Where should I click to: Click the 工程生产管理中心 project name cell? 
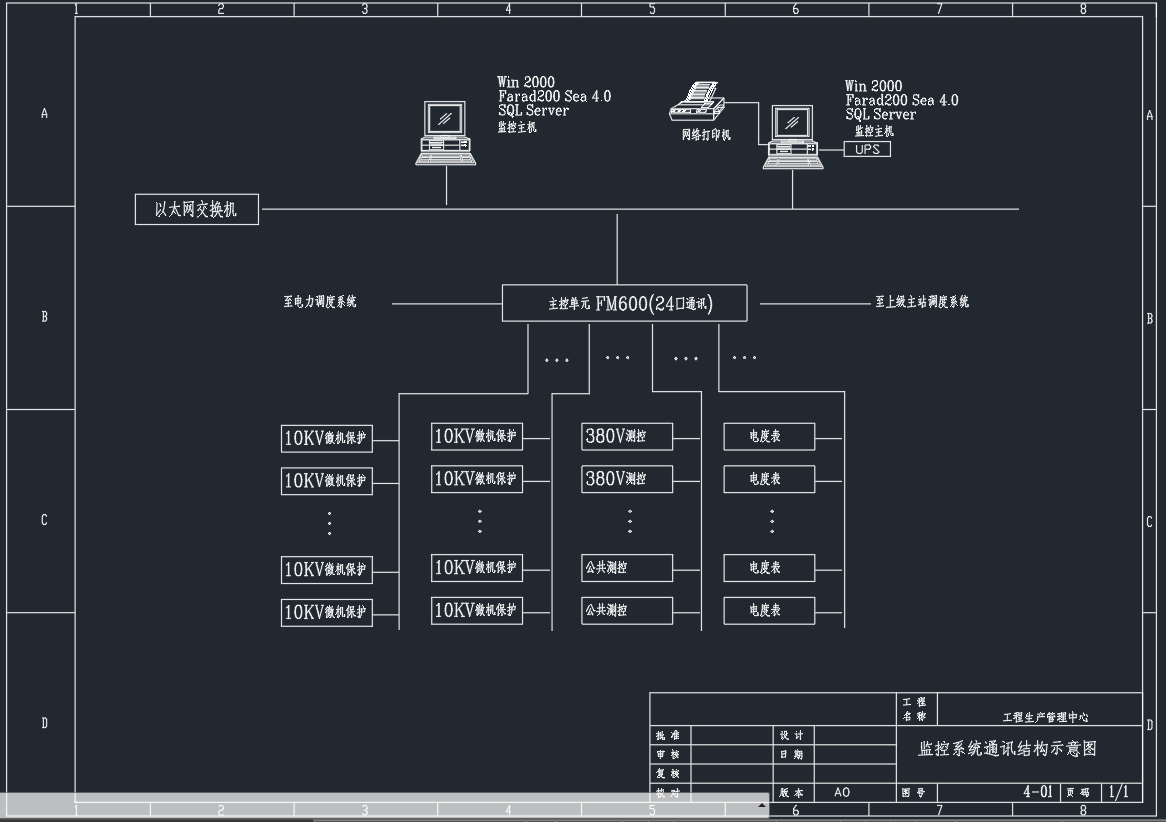click(x=1045, y=717)
